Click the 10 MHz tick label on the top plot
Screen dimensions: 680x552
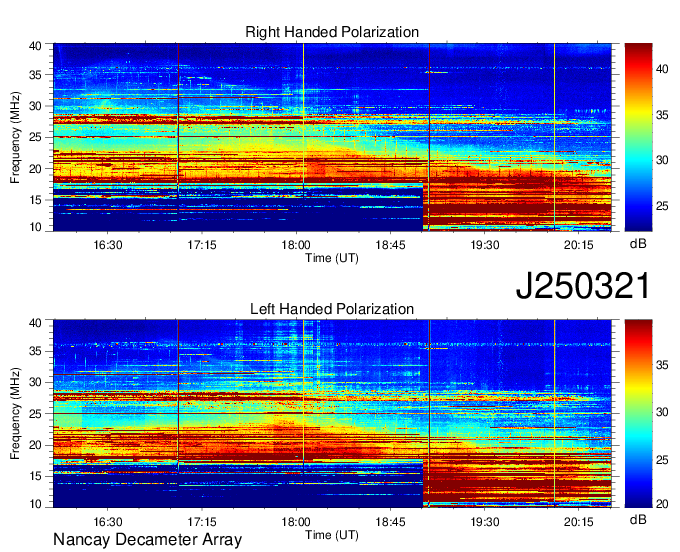pyautogui.click(x=35, y=227)
